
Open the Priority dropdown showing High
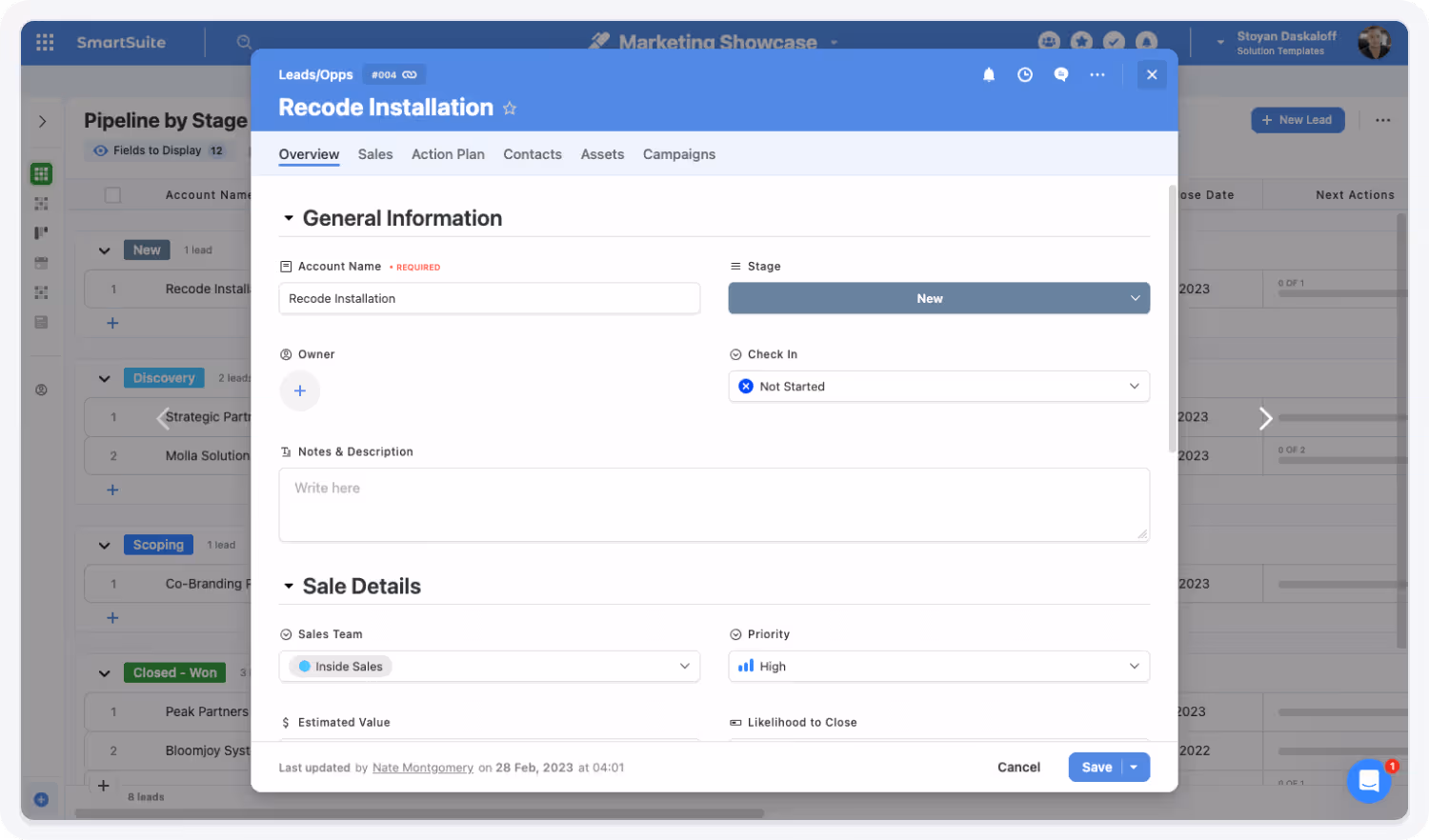(x=938, y=666)
